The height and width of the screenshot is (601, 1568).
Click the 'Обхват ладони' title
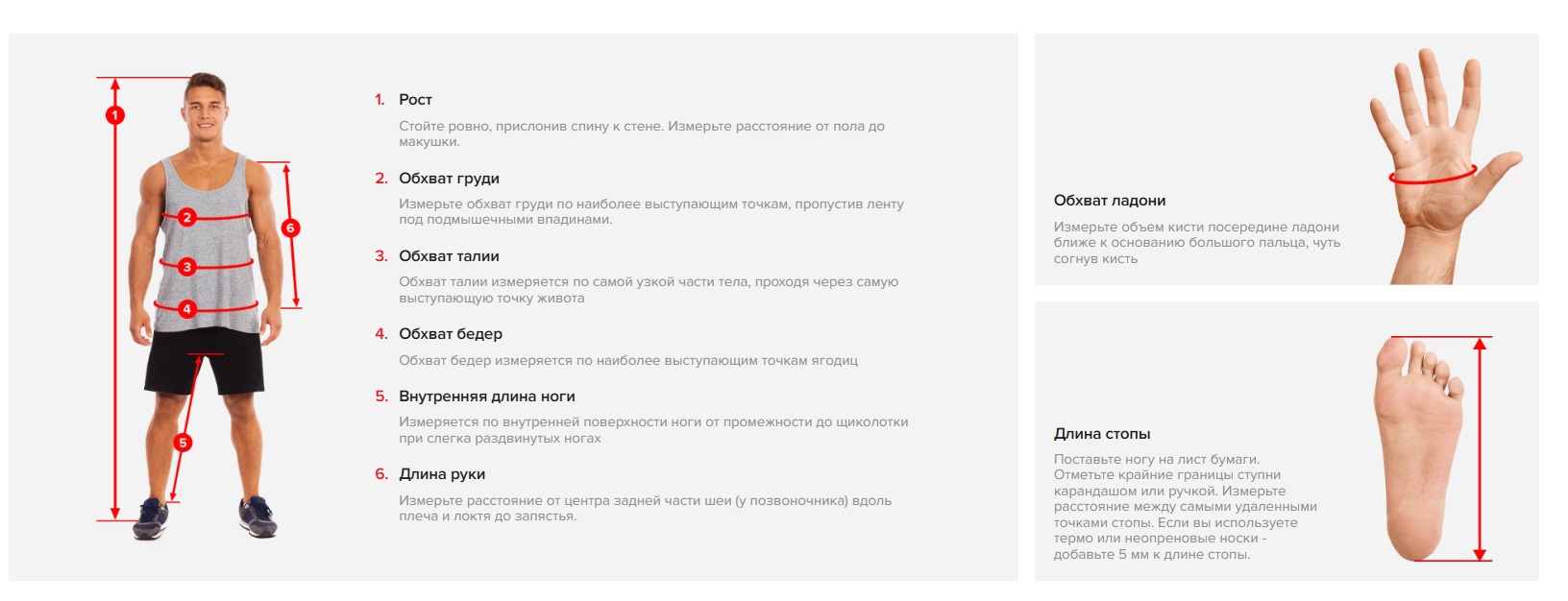pos(1110,201)
